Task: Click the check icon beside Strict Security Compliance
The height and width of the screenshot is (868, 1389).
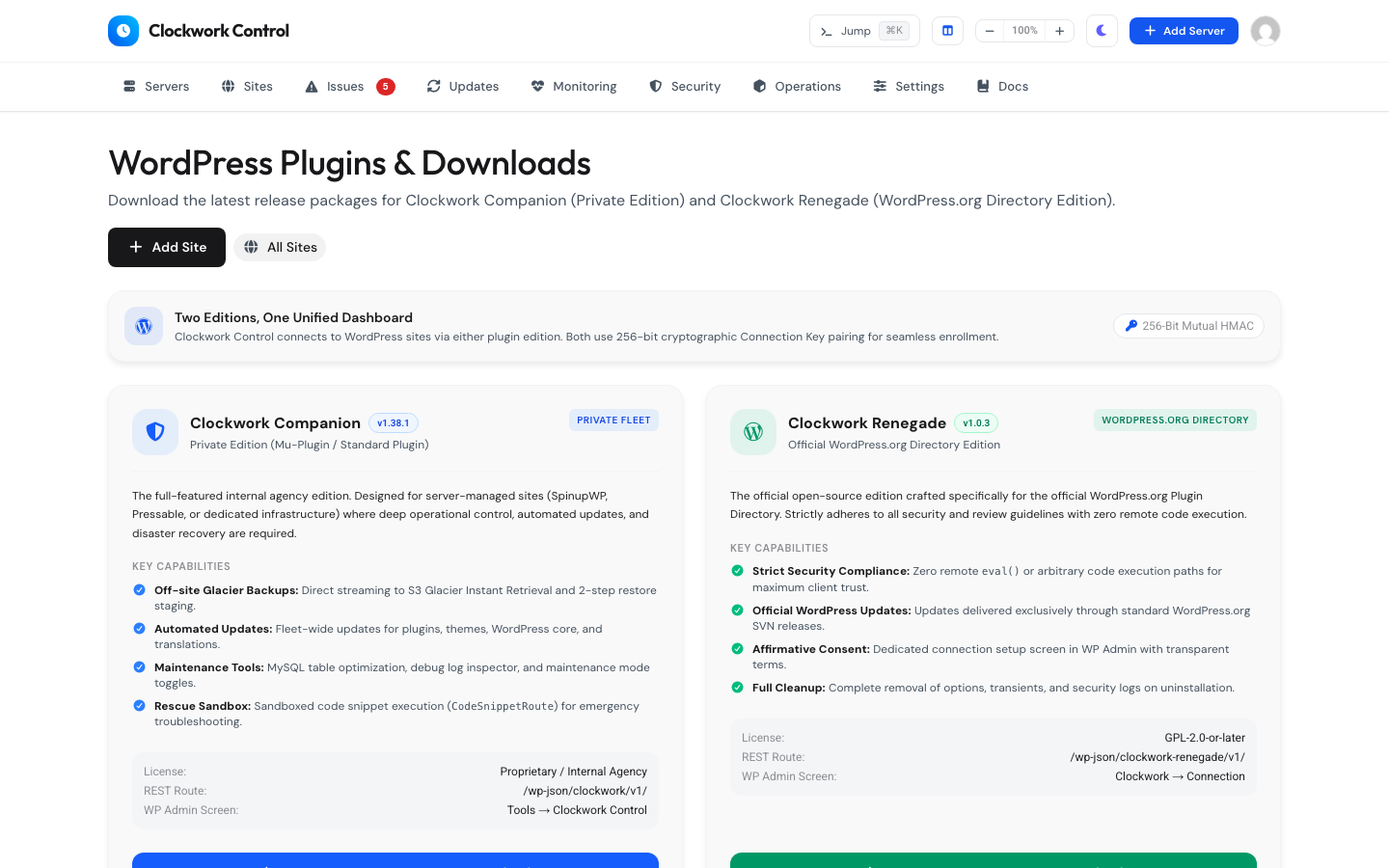Action: tap(737, 571)
